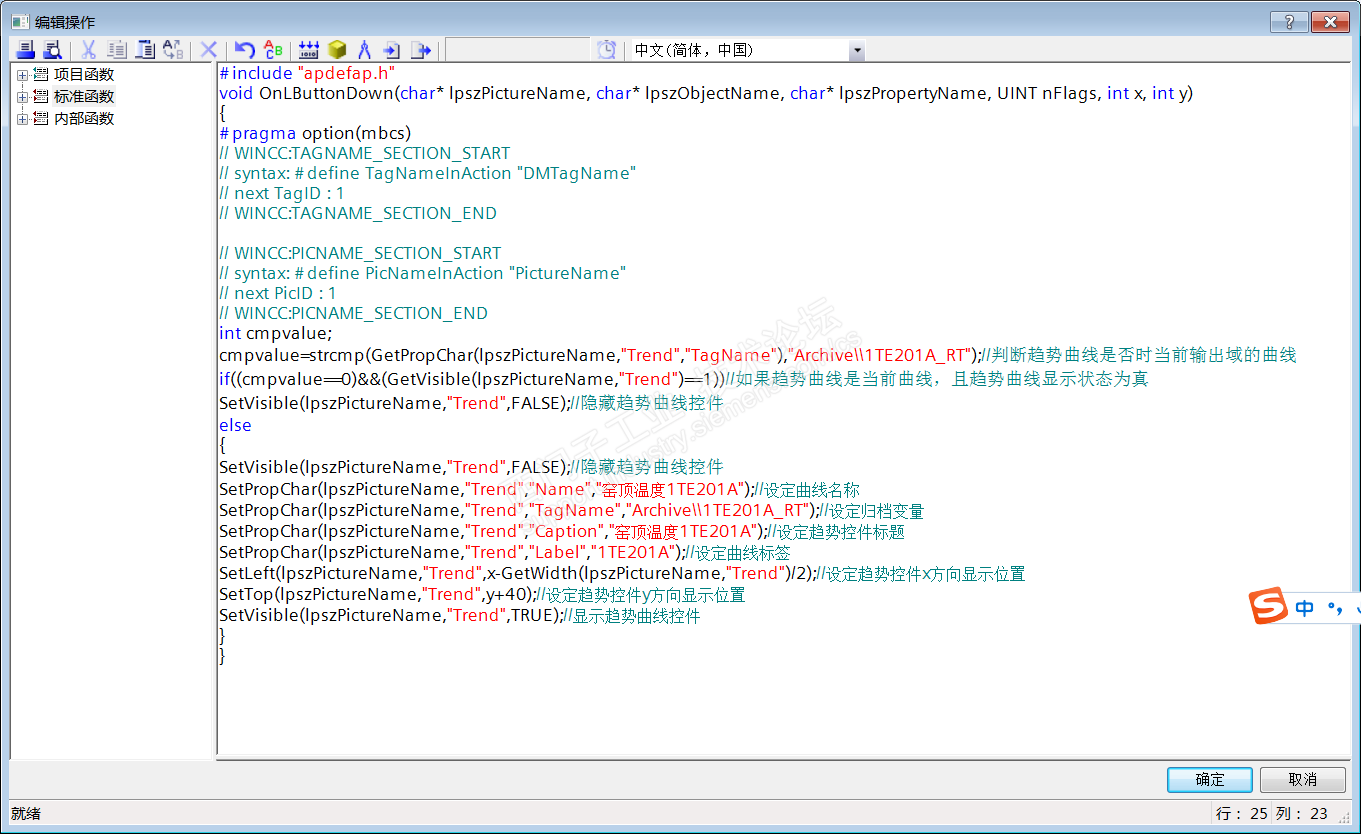
Task: Click the status bar 行: 25 indicator
Action: (x=1241, y=814)
